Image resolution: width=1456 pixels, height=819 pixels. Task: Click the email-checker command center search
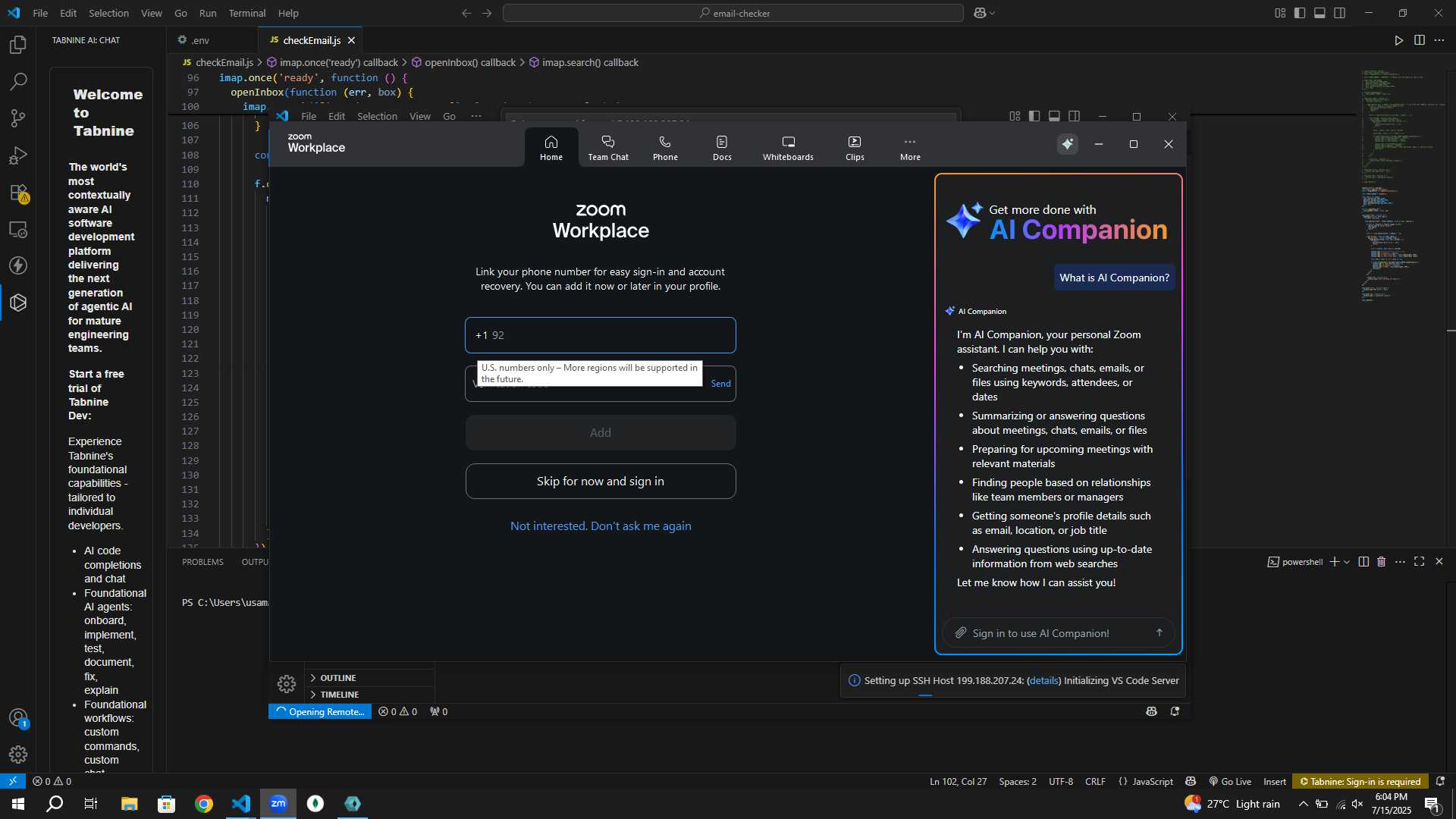733,13
